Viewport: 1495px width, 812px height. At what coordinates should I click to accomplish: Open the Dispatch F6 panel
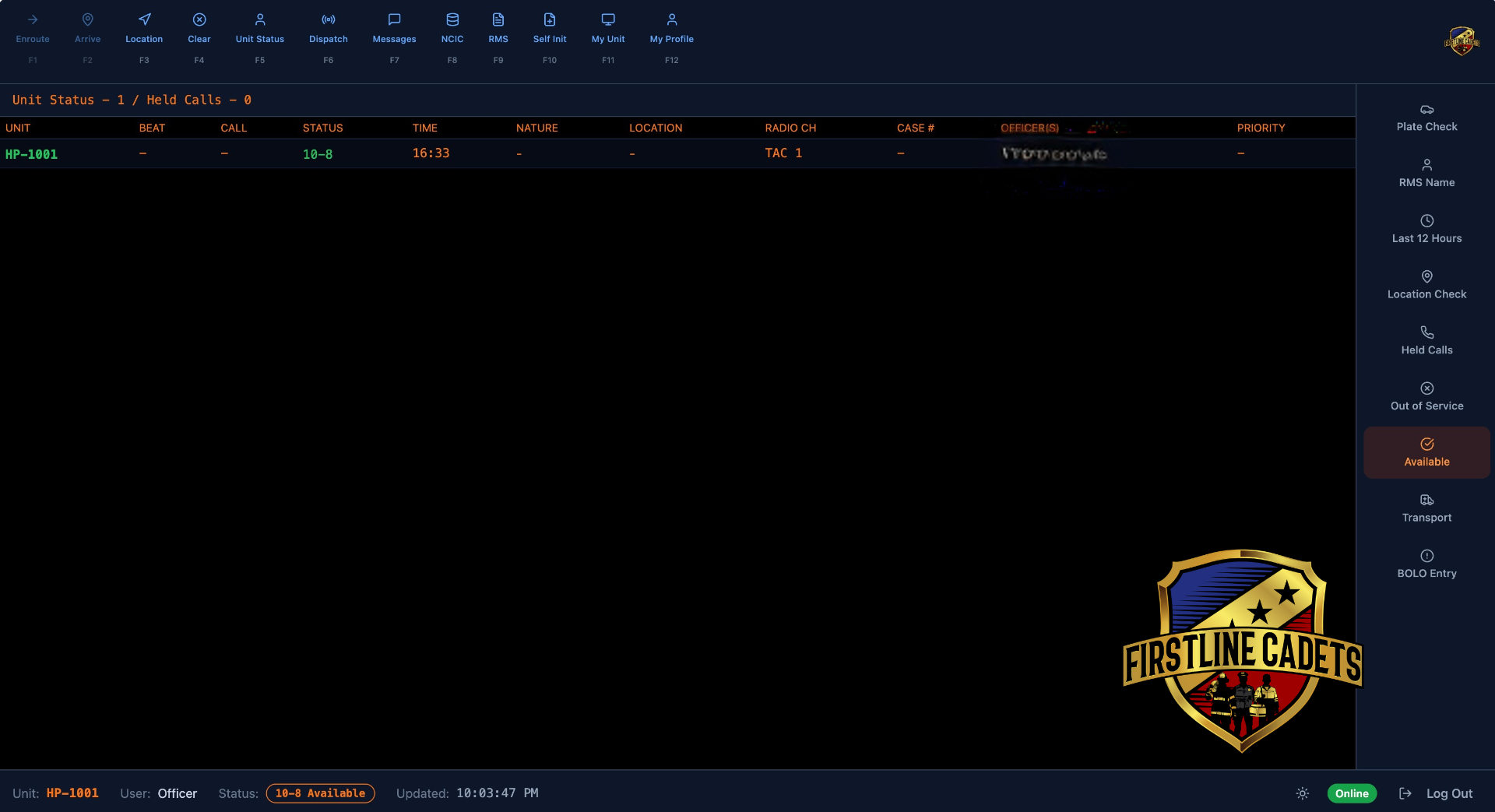[x=329, y=38]
